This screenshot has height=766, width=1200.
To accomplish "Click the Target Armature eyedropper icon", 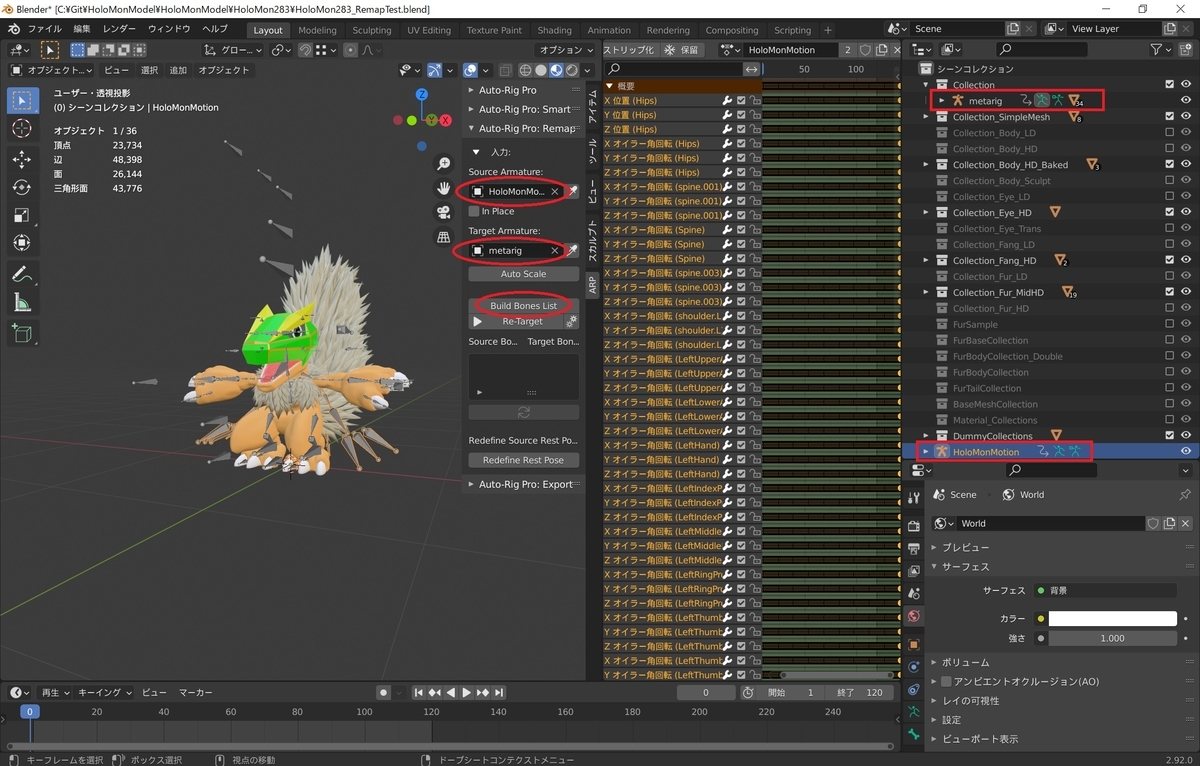I will pos(573,251).
